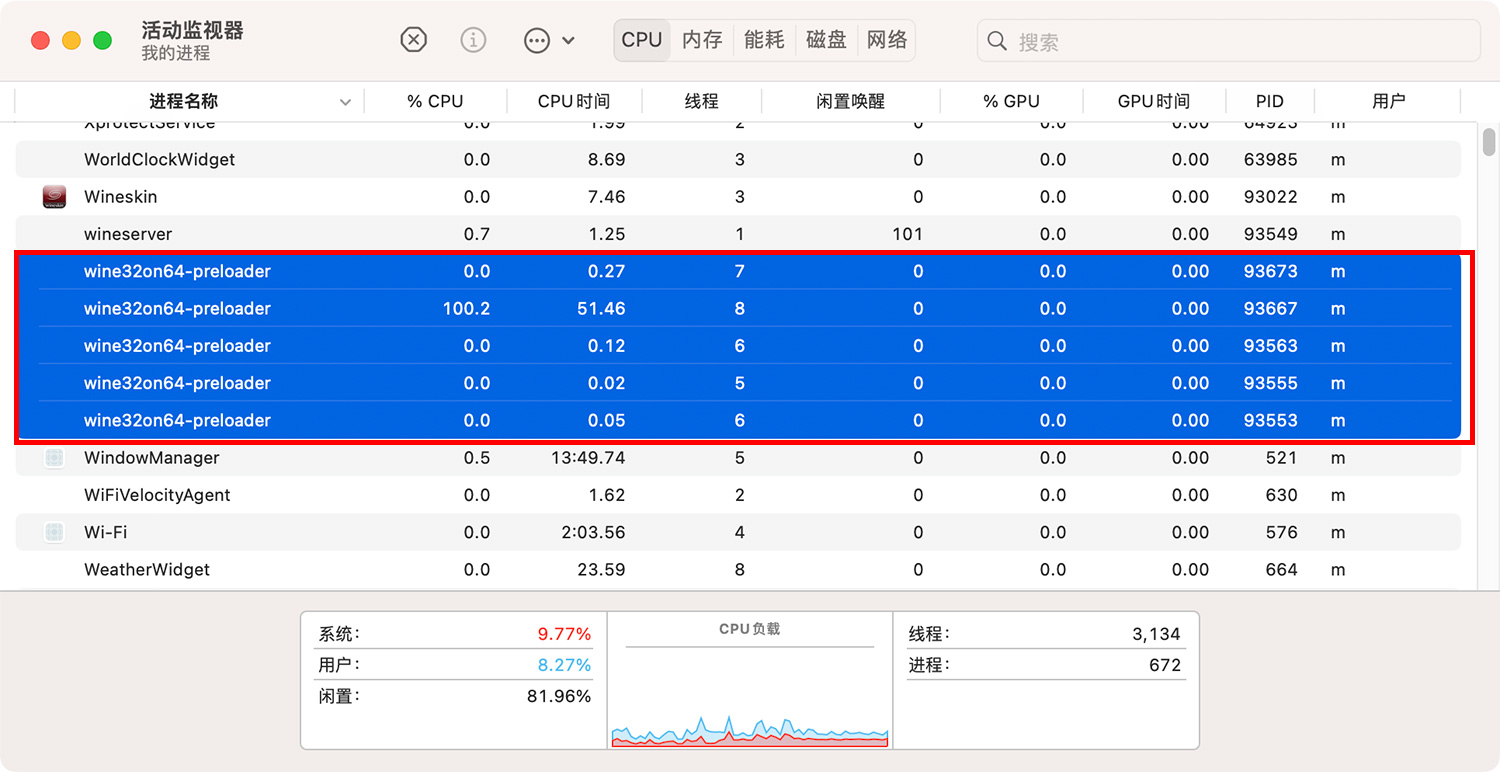Click PID 630 cell

coord(1281,495)
